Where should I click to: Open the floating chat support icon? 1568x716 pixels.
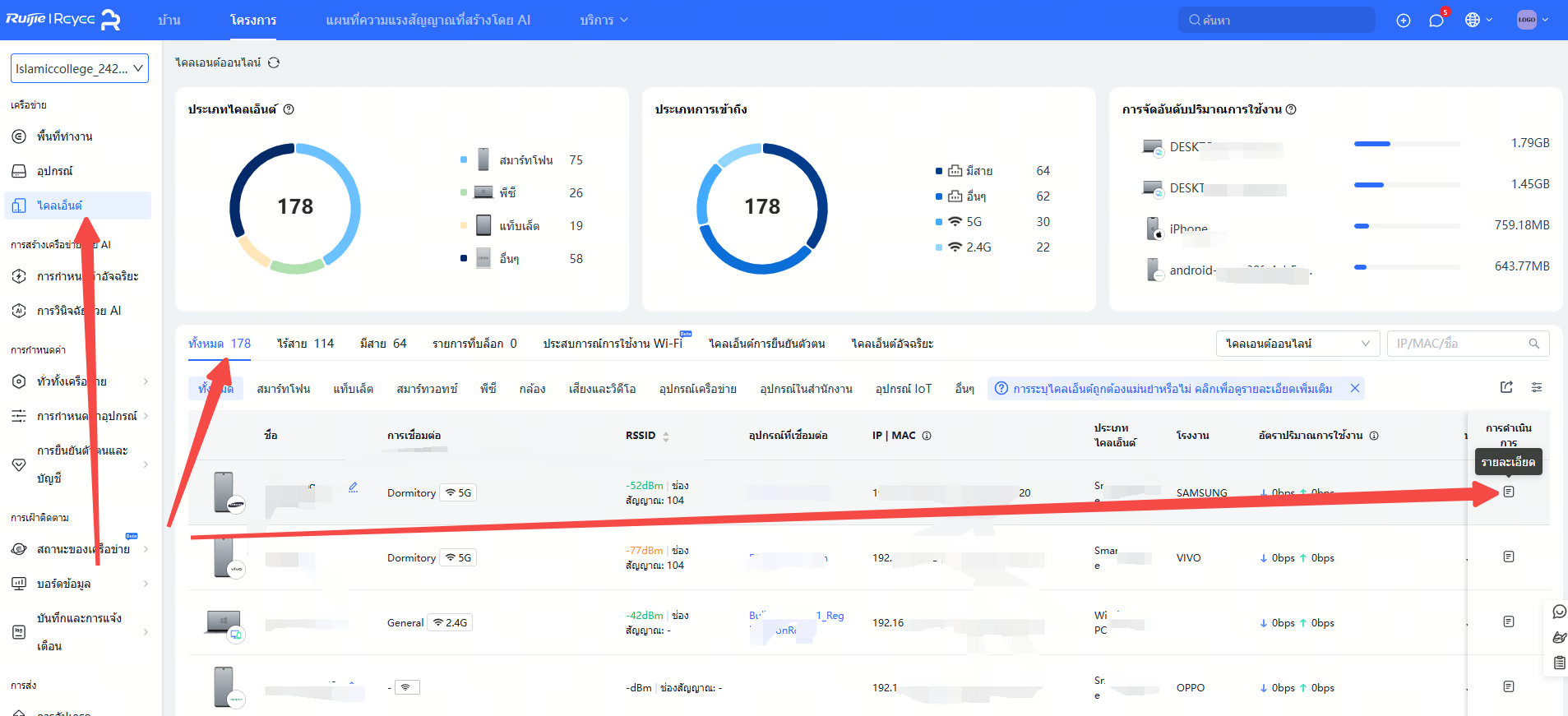(1559, 612)
